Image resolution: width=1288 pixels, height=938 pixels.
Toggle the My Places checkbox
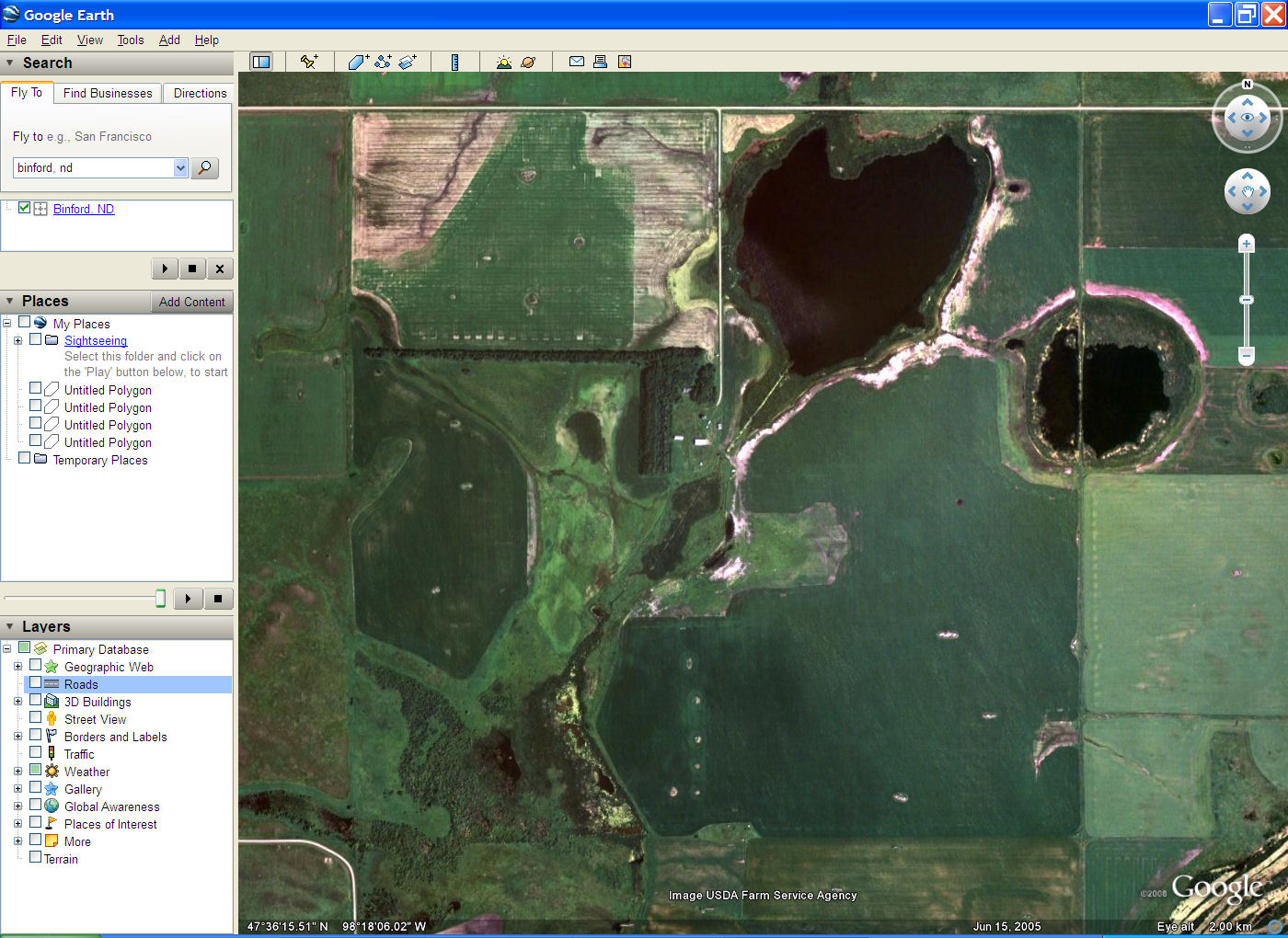pos(24,322)
